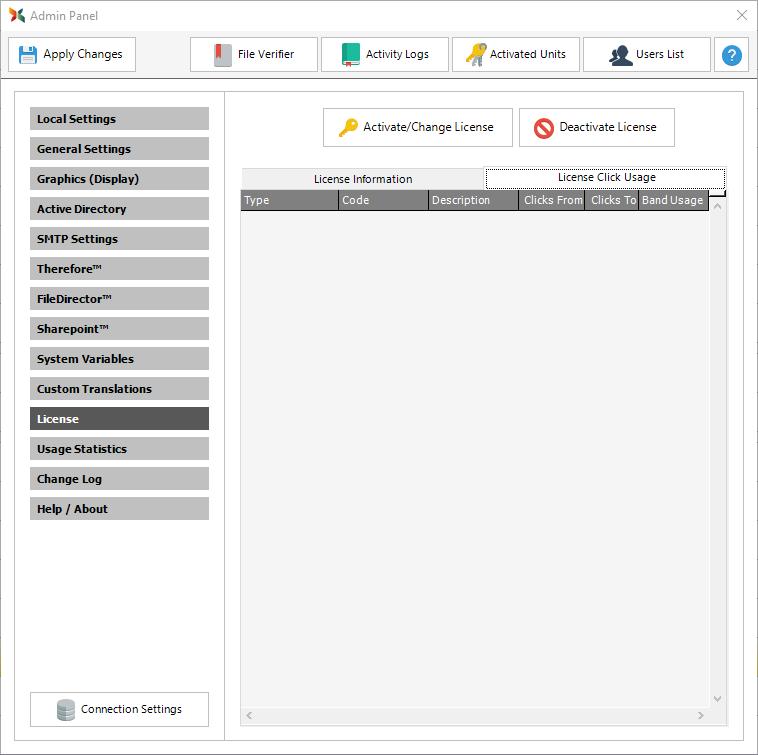Switch to the License Information tab
The width and height of the screenshot is (758, 755).
click(362, 179)
